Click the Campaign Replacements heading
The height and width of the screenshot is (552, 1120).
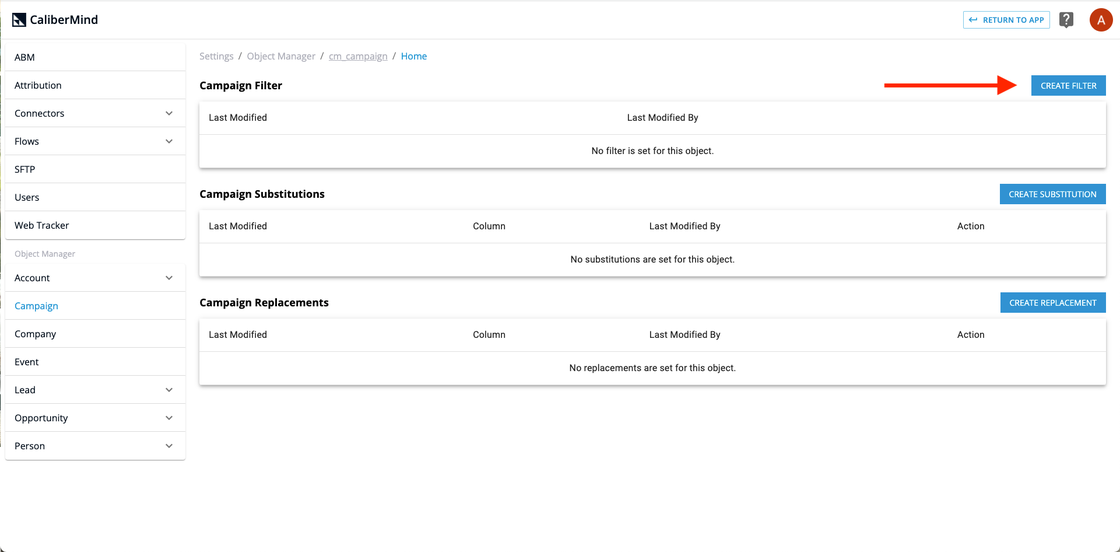(x=264, y=303)
